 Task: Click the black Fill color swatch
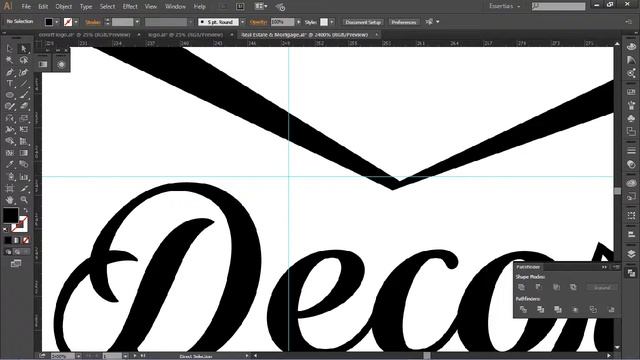[10, 215]
